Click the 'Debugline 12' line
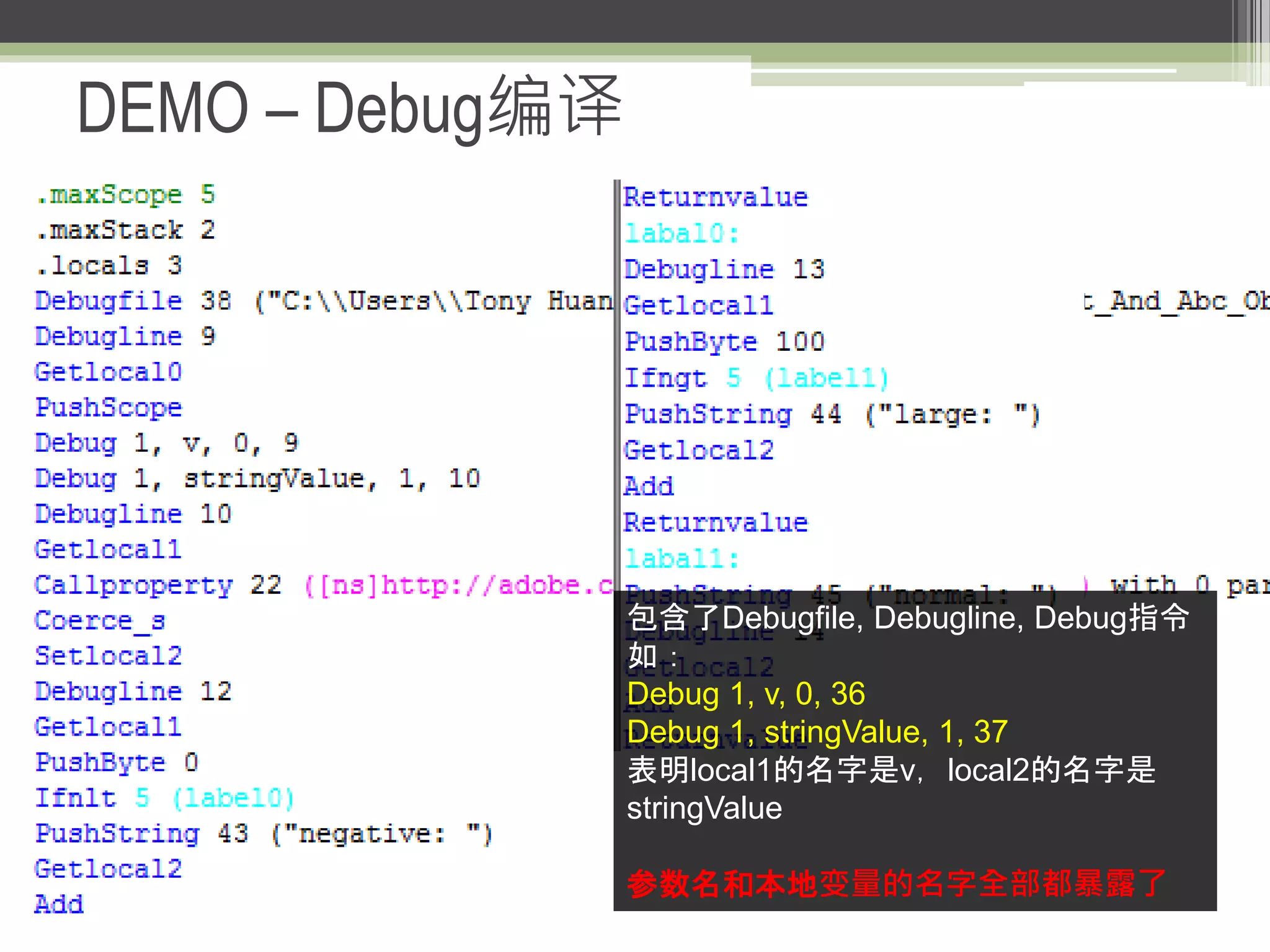 pyautogui.click(x=133, y=692)
